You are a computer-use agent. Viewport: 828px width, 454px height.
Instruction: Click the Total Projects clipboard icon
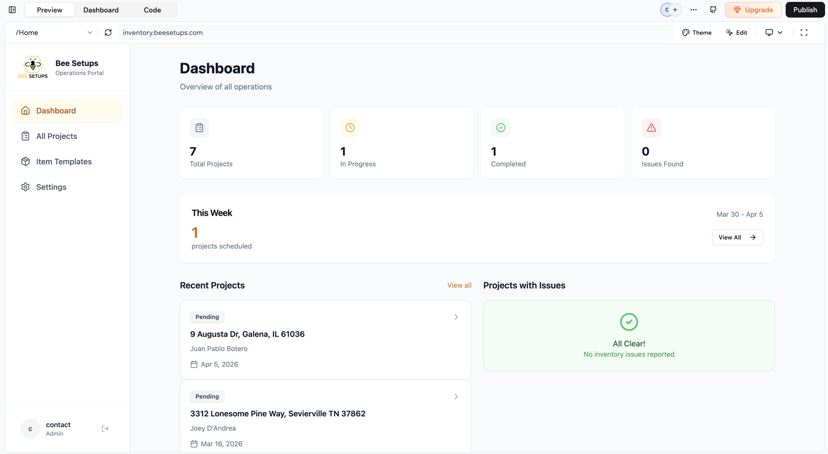coord(199,128)
